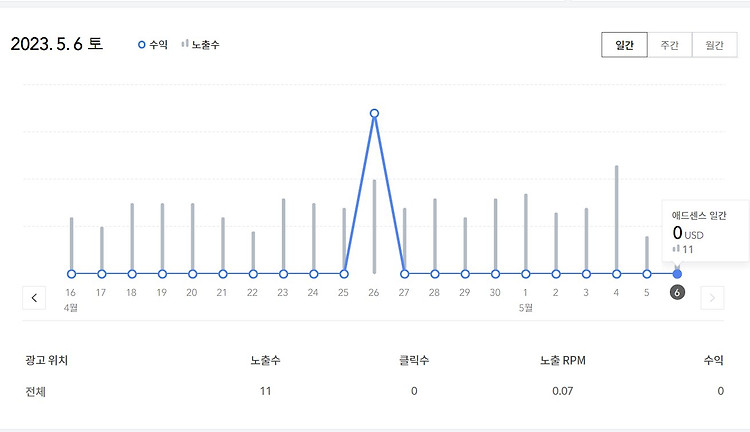This screenshot has height=432, width=750.
Task: Select data point for April 22
Action: pyautogui.click(x=253, y=274)
